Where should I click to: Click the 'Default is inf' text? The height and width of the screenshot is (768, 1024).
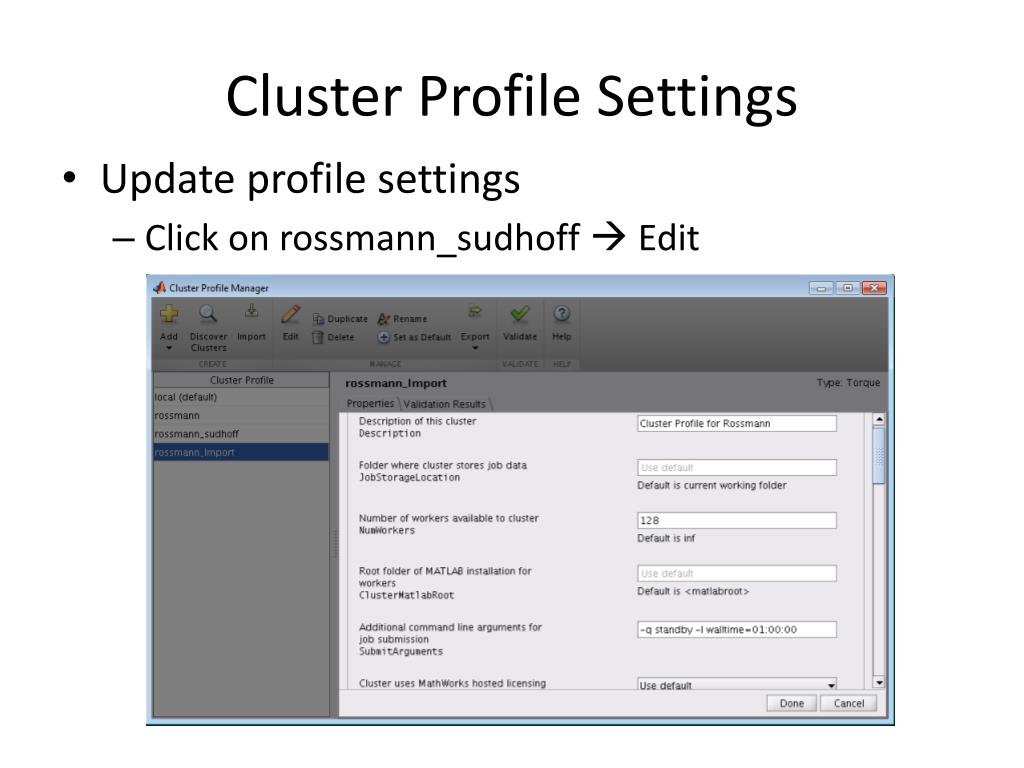[666, 538]
